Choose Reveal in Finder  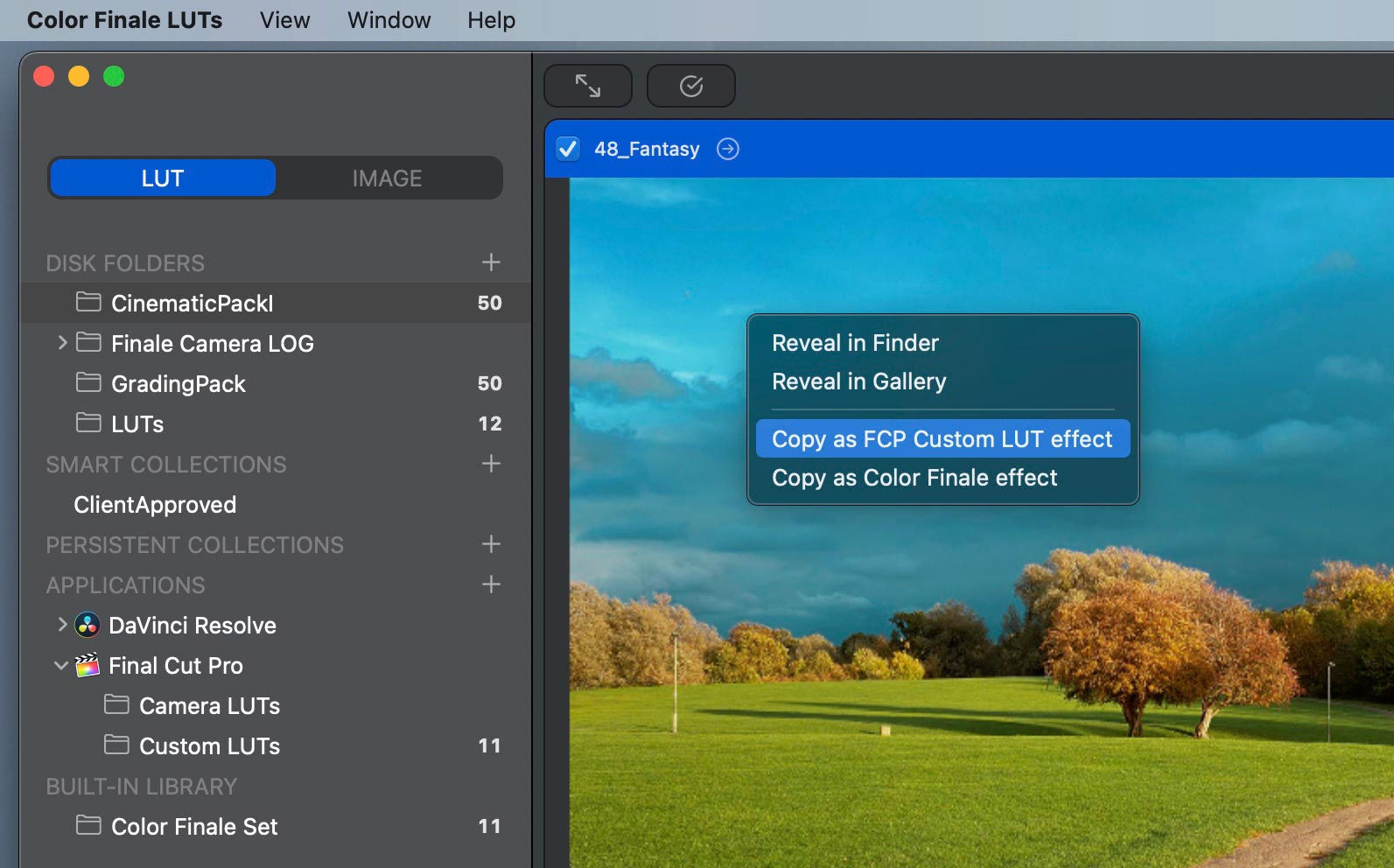[942, 343]
